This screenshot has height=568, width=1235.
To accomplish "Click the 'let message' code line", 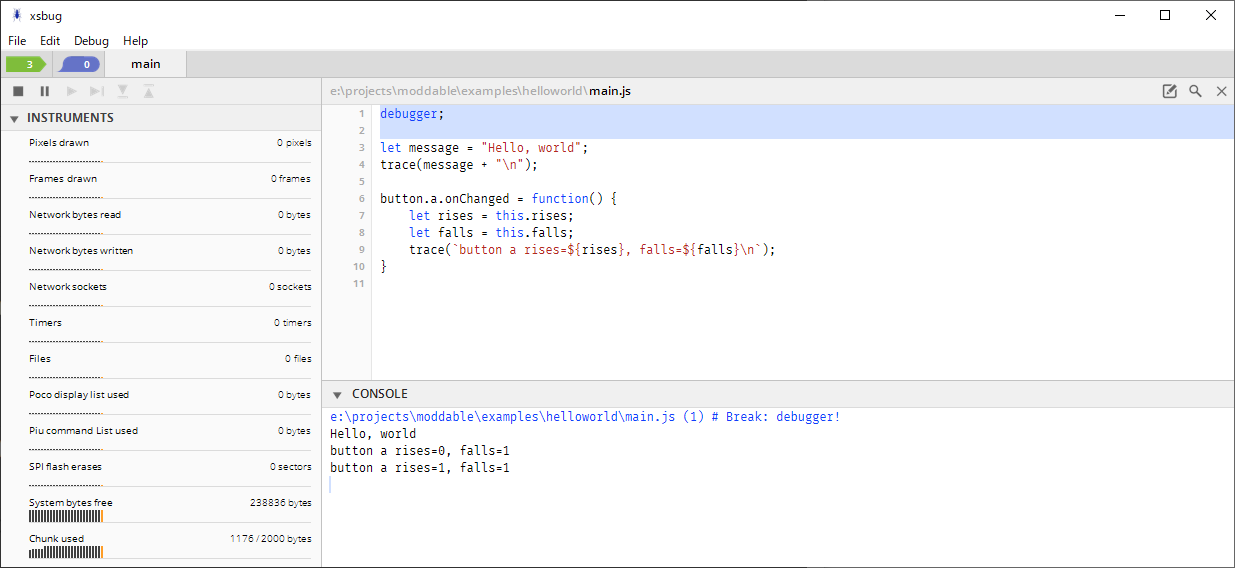I will click(485, 148).
